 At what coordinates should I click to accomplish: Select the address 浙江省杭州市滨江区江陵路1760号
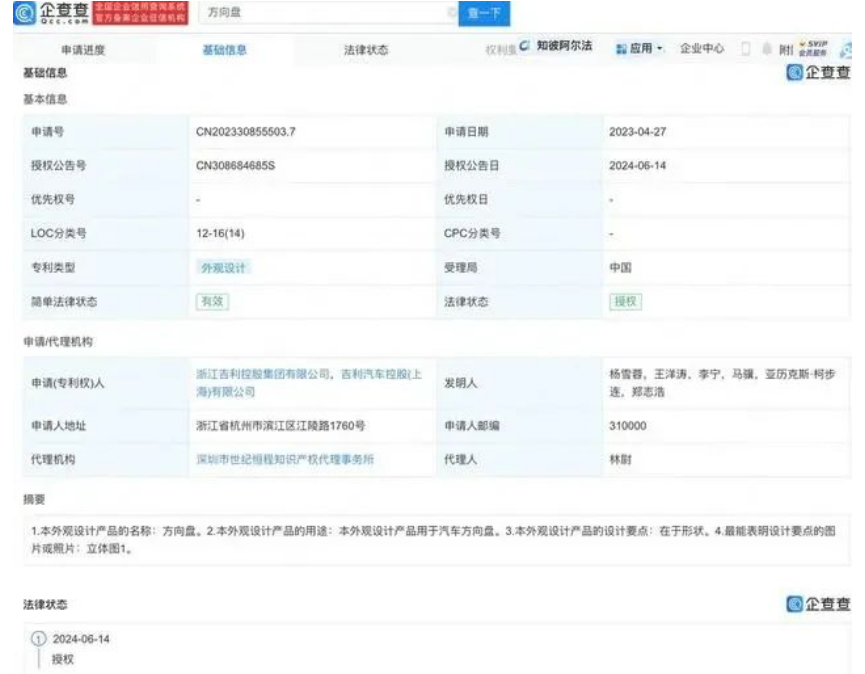[x=280, y=426]
